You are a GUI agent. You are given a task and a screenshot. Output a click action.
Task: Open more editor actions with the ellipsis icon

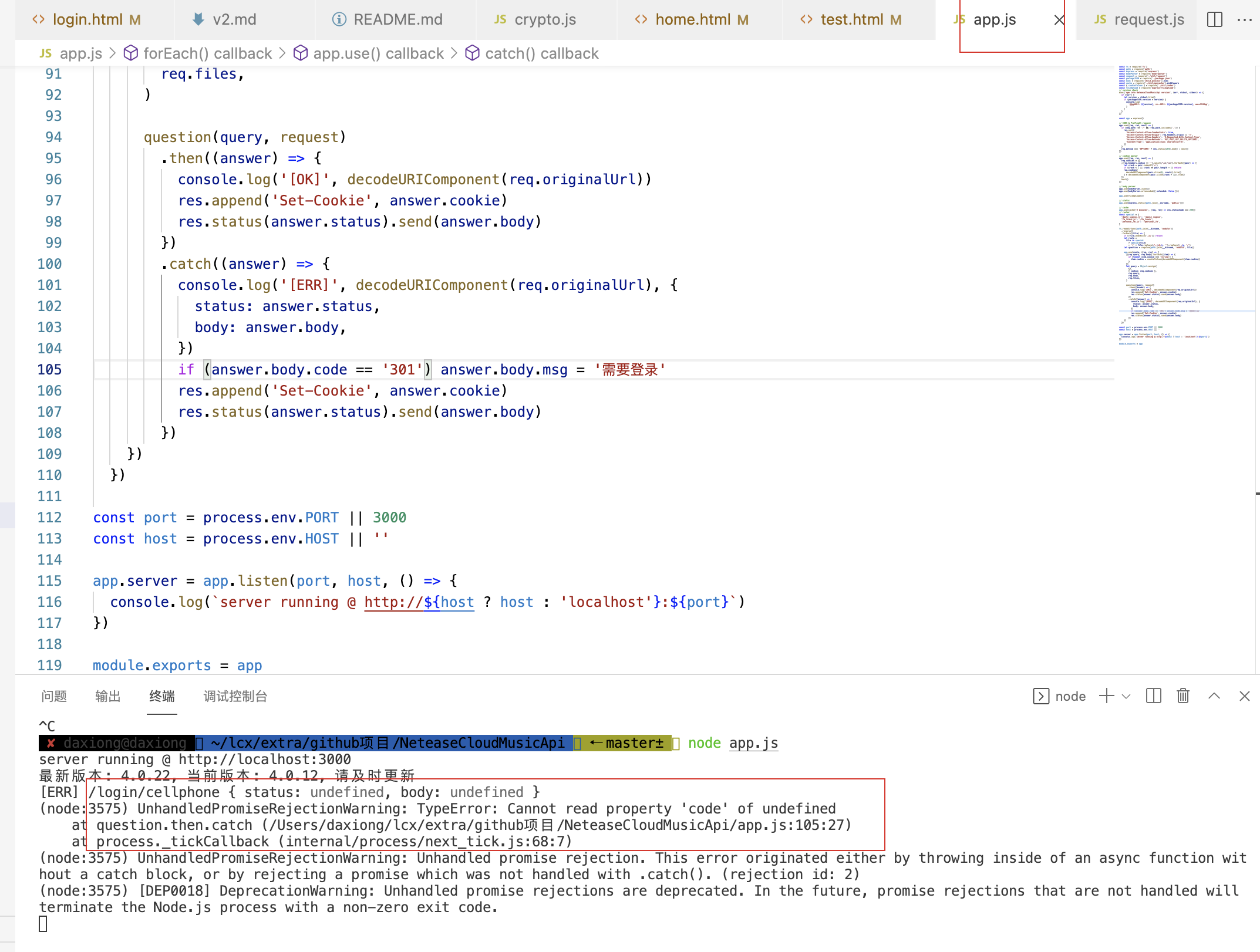[x=1245, y=19]
